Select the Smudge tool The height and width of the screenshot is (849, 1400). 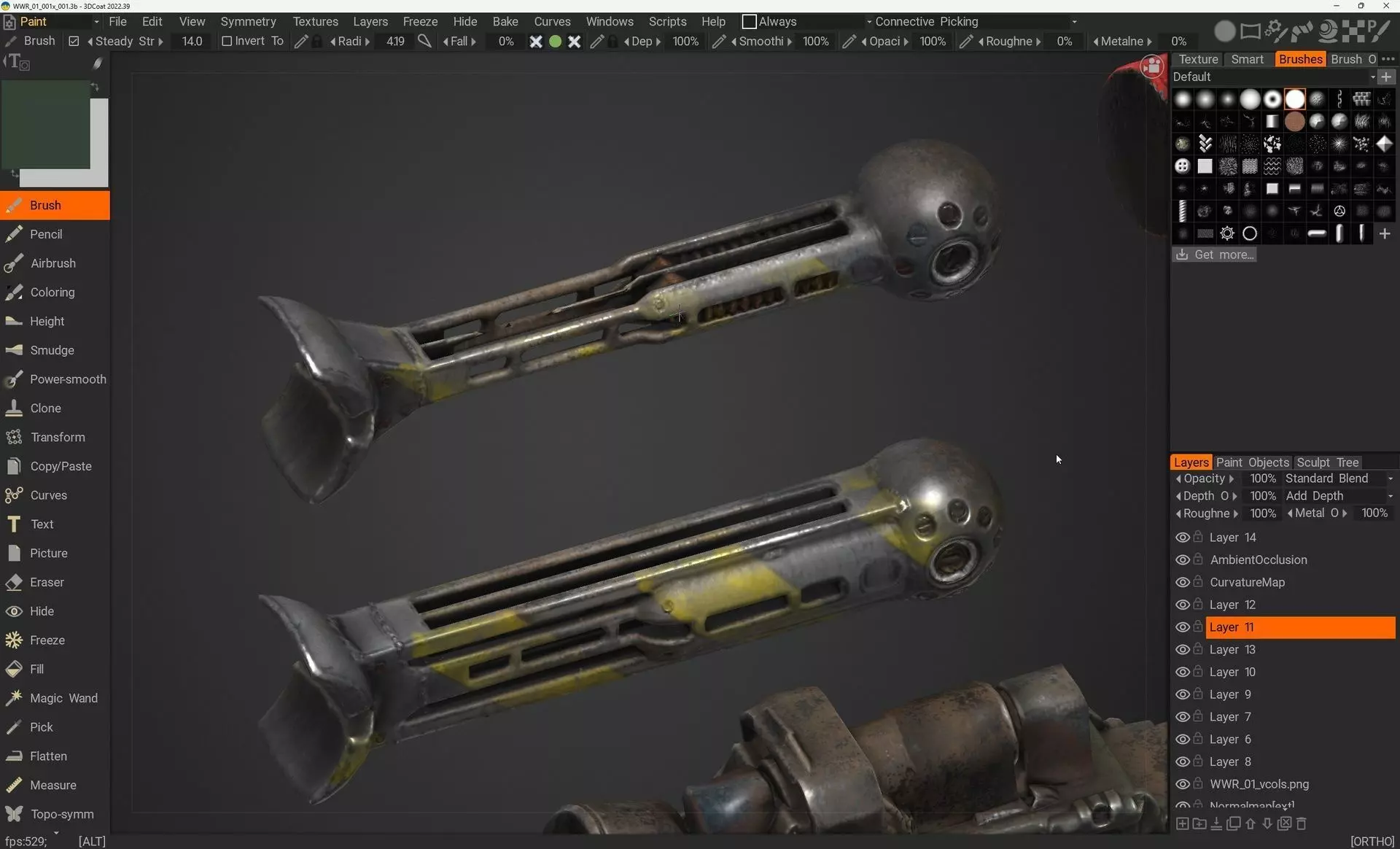[52, 350]
